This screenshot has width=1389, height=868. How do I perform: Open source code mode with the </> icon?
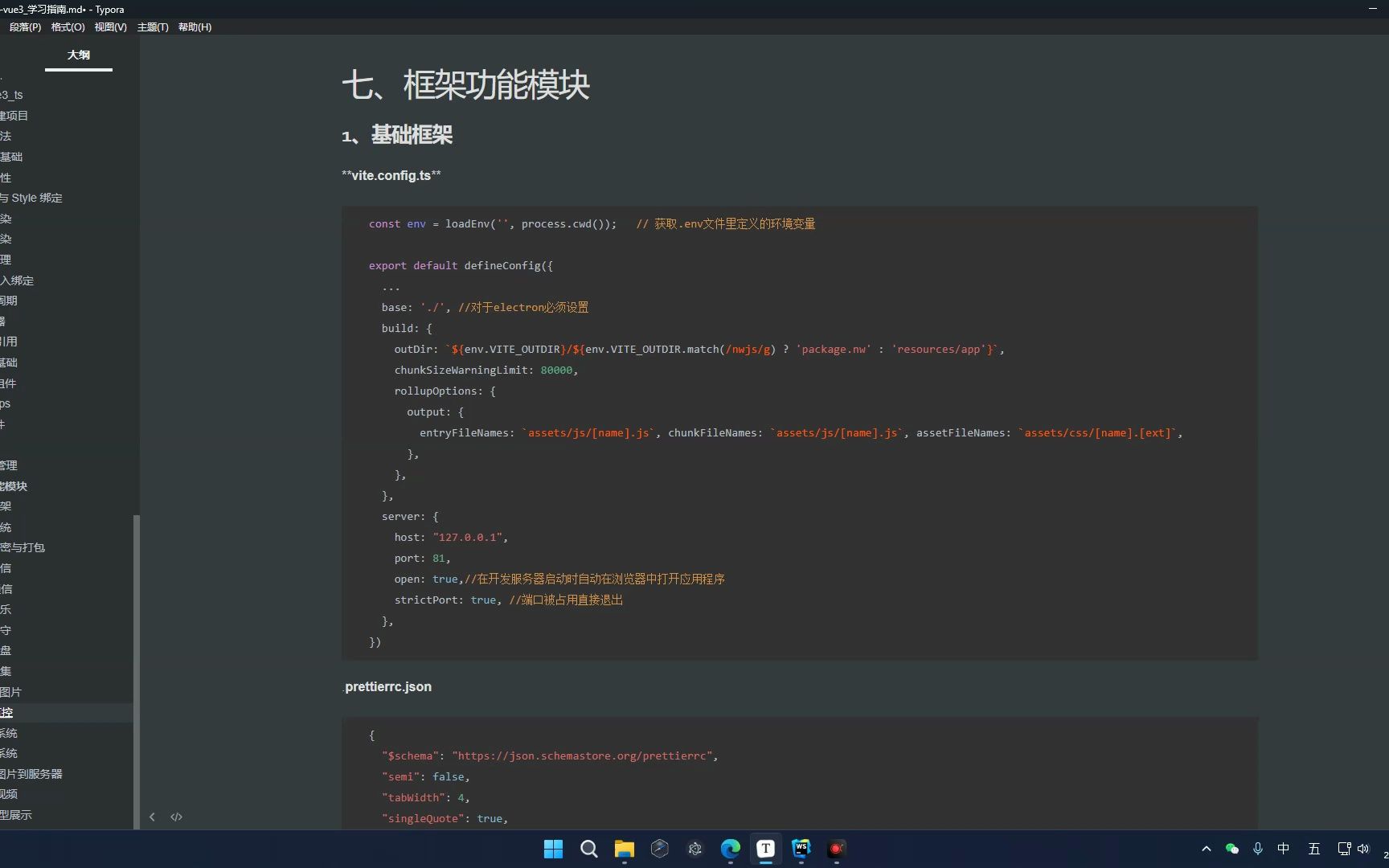pos(176,817)
